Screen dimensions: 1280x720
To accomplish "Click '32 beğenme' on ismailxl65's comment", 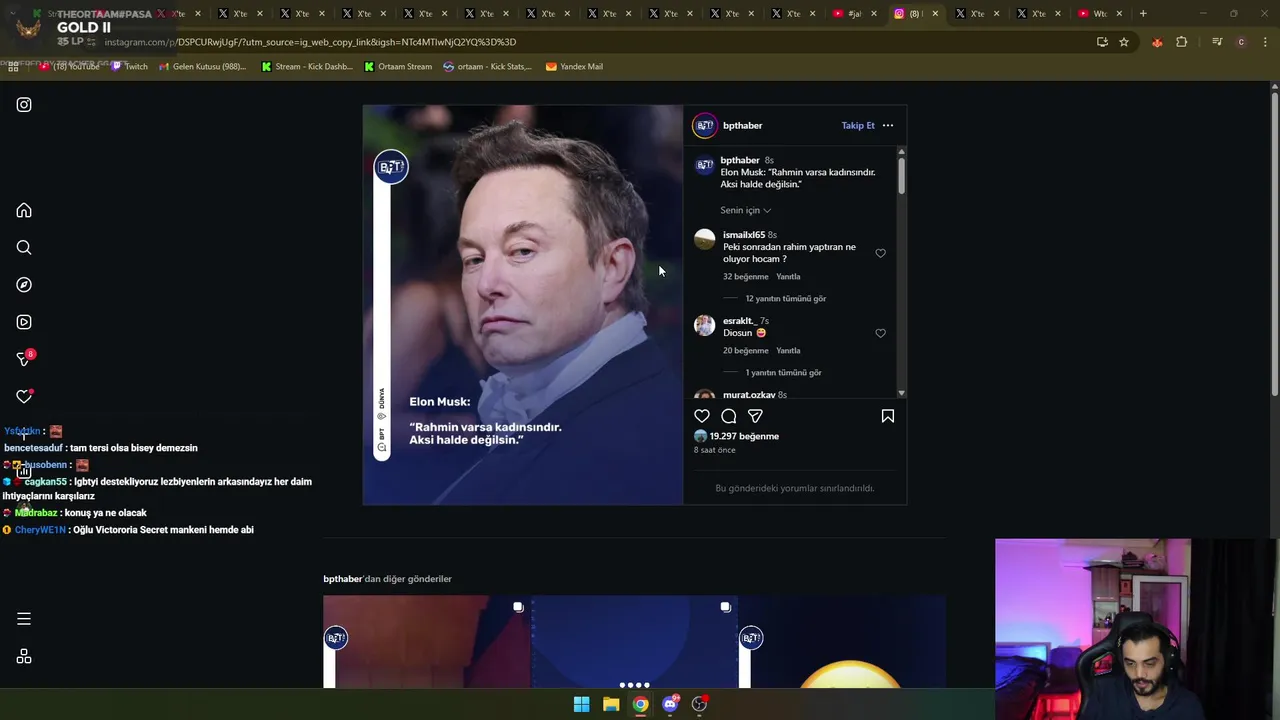I will (x=746, y=277).
